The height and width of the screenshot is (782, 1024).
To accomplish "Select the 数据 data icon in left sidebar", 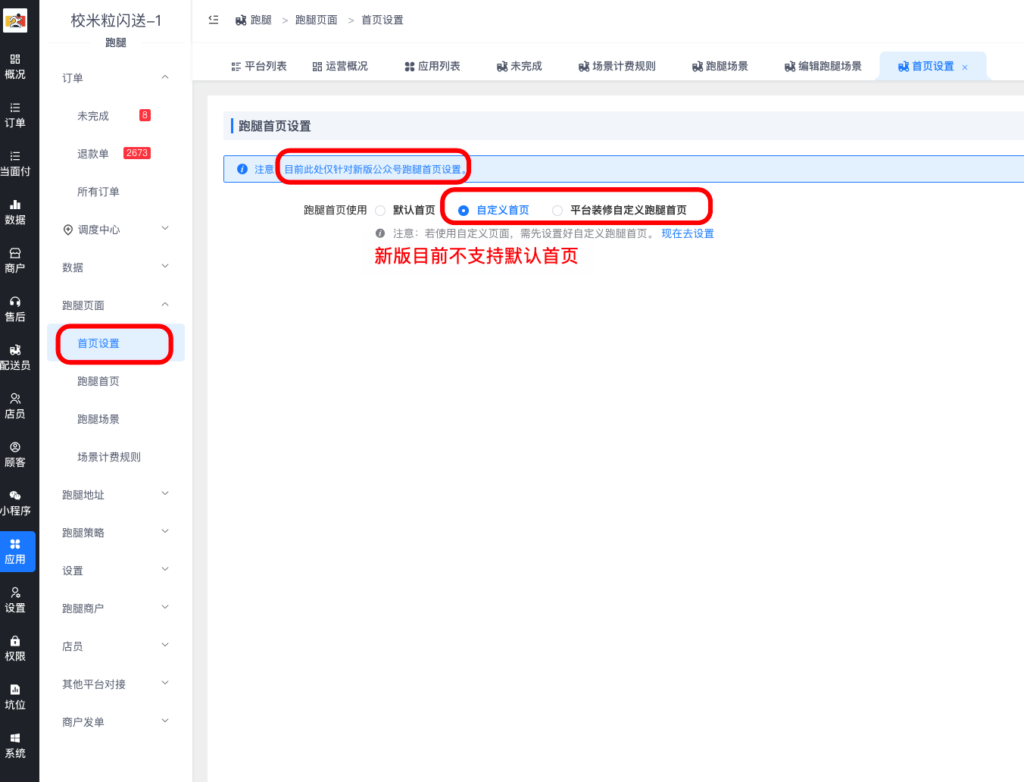I will 18,208.
